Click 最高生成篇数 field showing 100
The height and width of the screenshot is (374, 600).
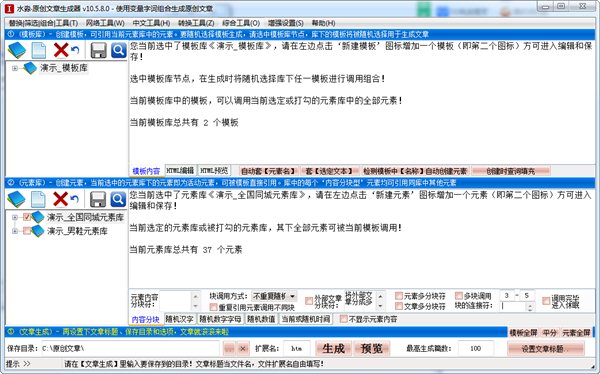476,348
